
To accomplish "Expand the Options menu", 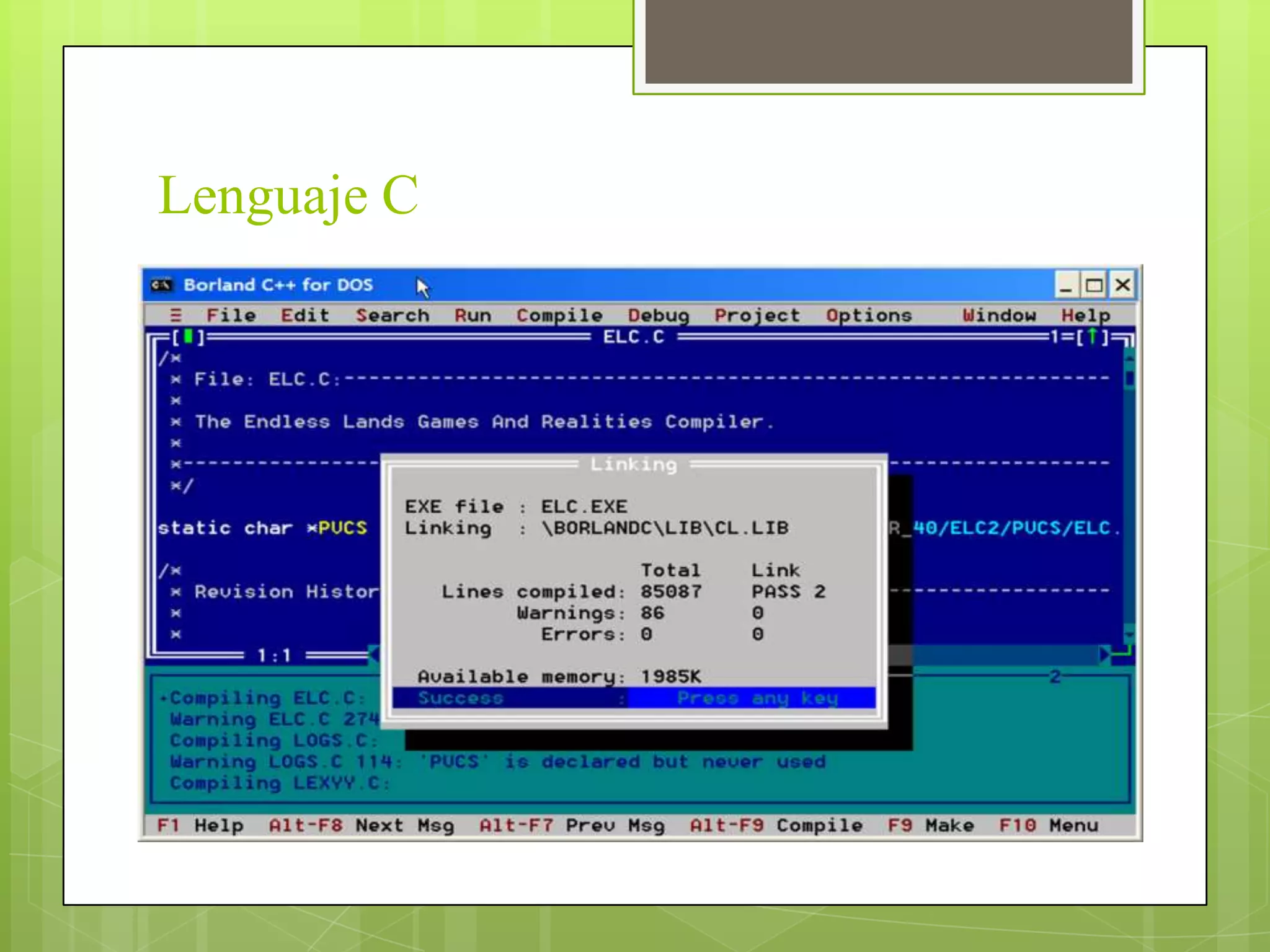I will click(868, 315).
